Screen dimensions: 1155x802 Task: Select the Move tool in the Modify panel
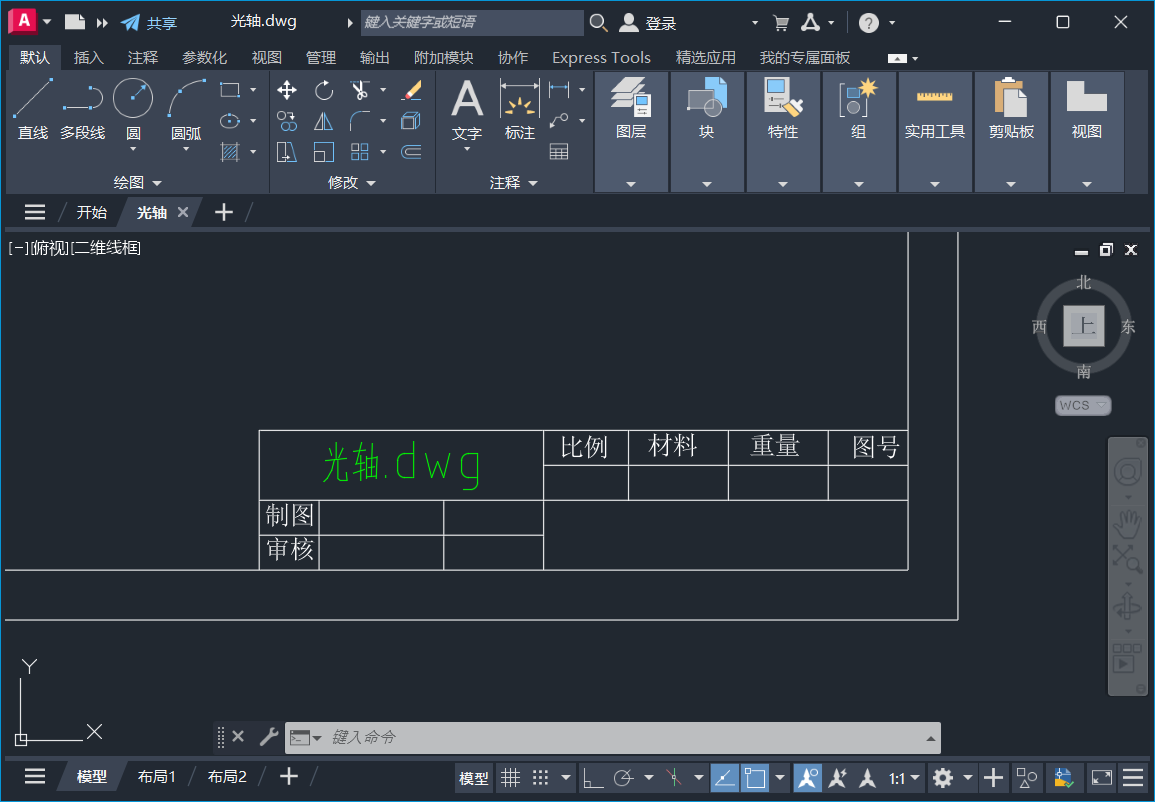[287, 90]
